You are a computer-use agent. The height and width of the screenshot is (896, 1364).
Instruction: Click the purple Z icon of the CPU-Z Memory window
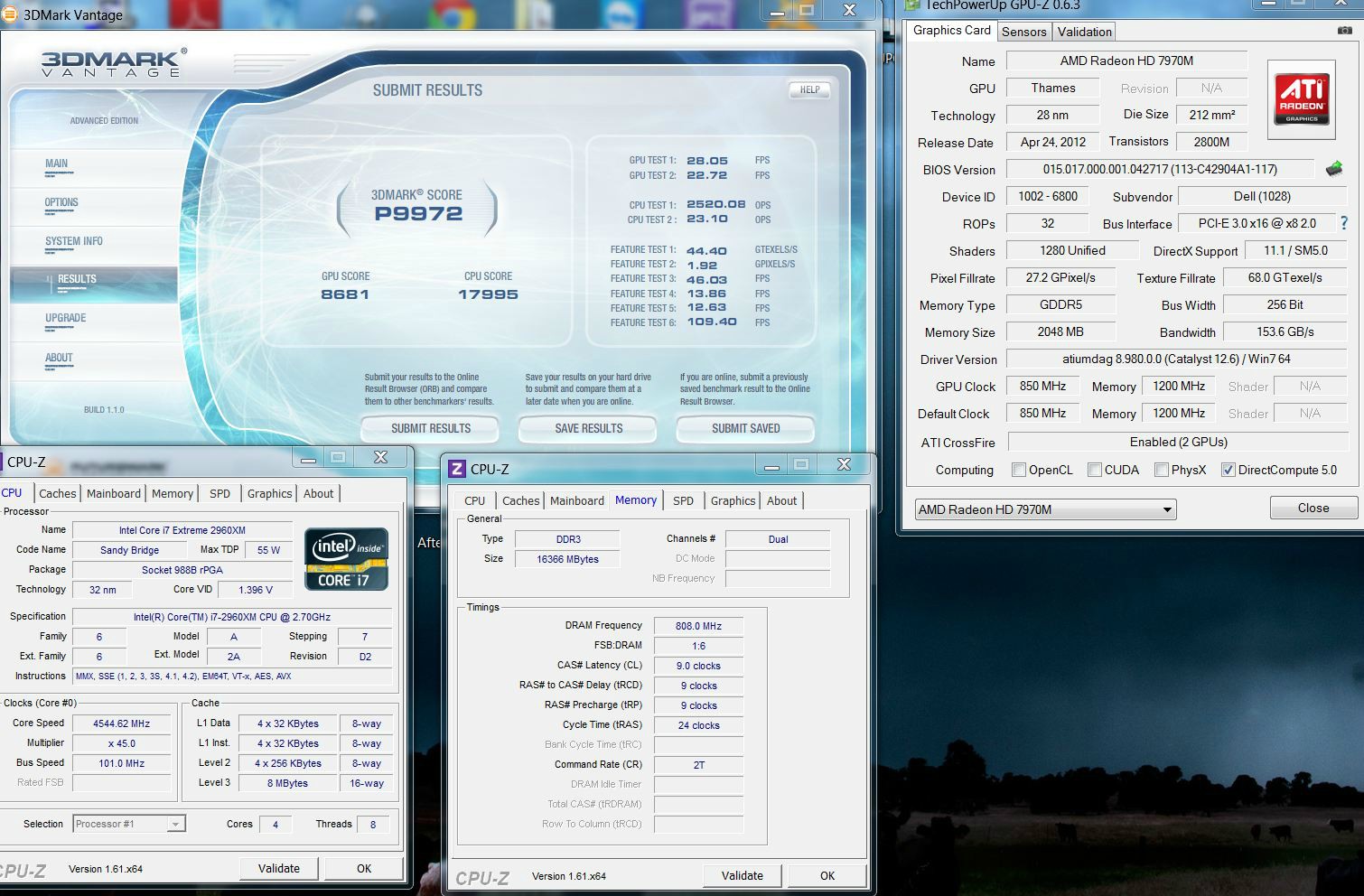click(x=457, y=468)
